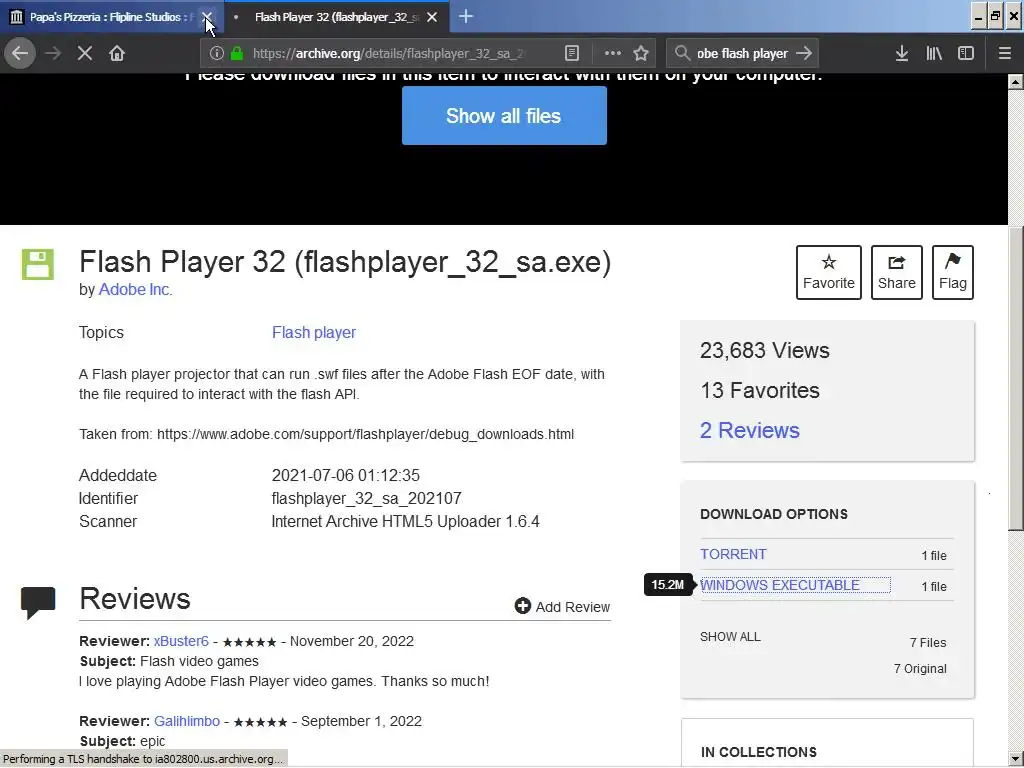Viewport: 1024px width, 768px height.
Task: Click the green padlock security icon
Action: 236,54
